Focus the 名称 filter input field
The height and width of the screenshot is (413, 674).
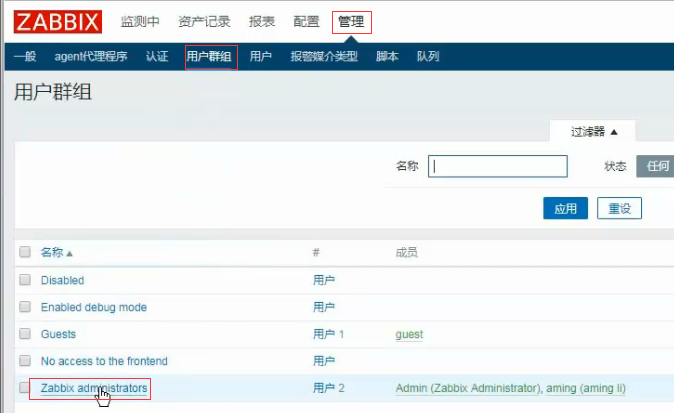pyautogui.click(x=498, y=166)
